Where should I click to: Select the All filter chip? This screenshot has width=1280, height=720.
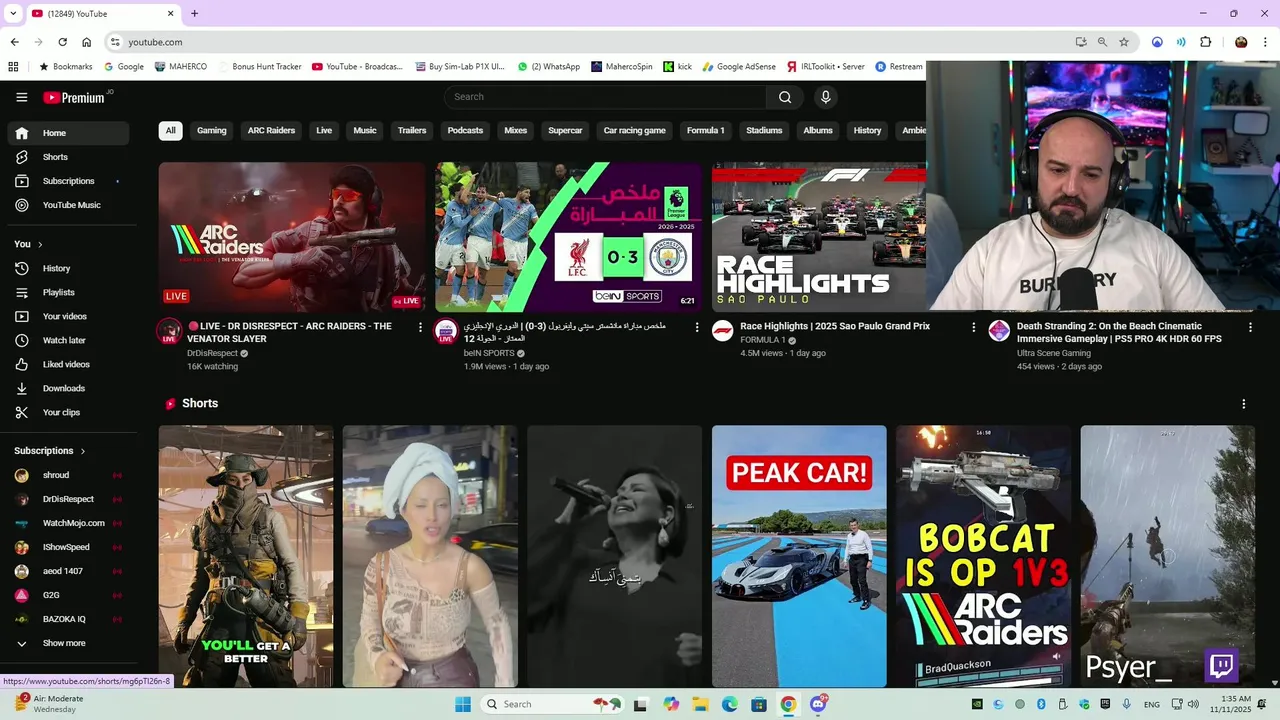pyautogui.click(x=170, y=130)
